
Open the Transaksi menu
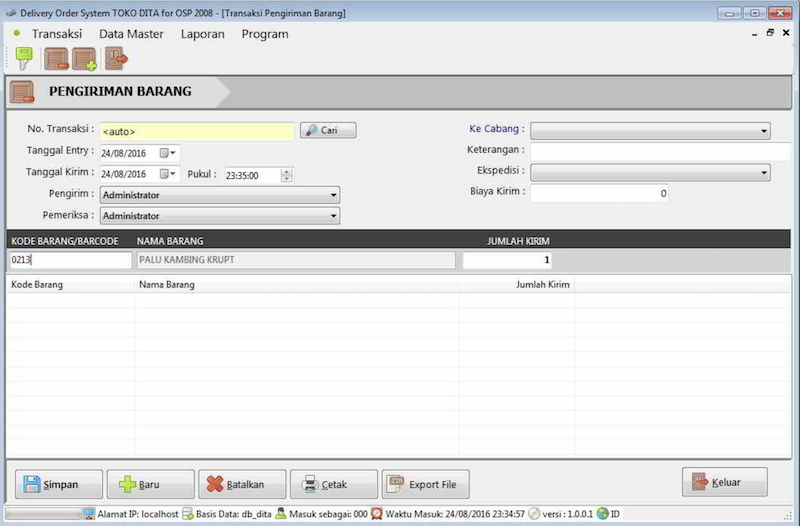pos(56,34)
